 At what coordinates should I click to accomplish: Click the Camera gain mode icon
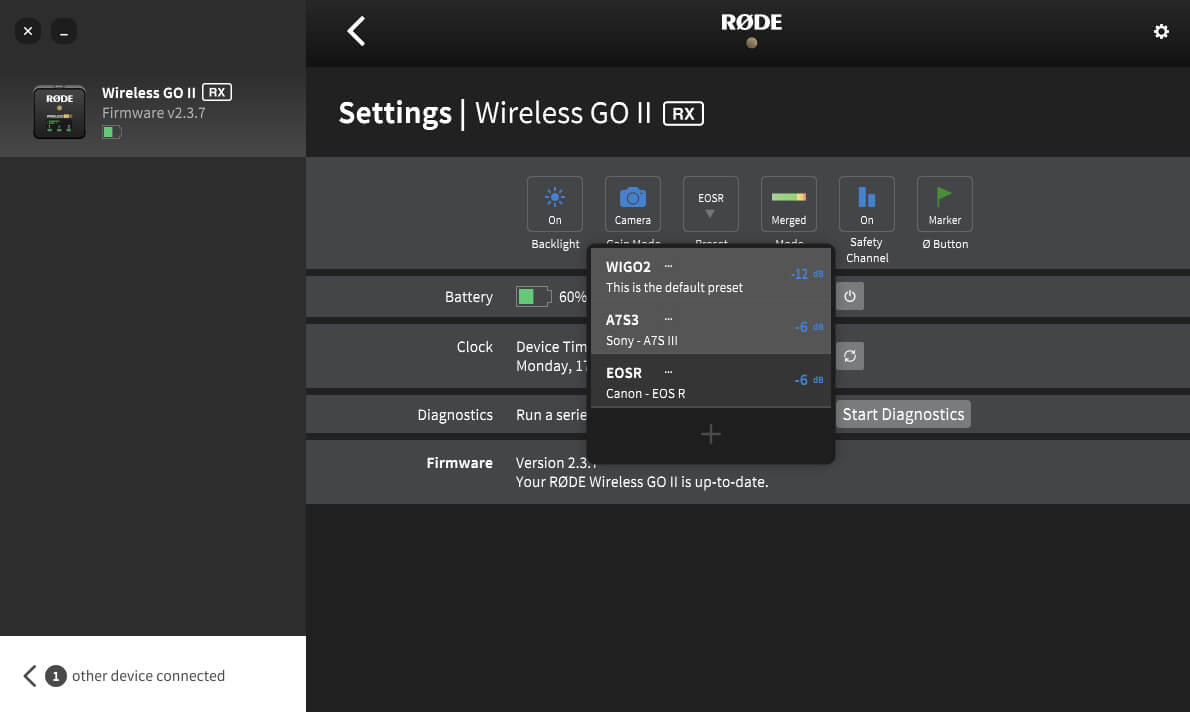click(x=632, y=204)
